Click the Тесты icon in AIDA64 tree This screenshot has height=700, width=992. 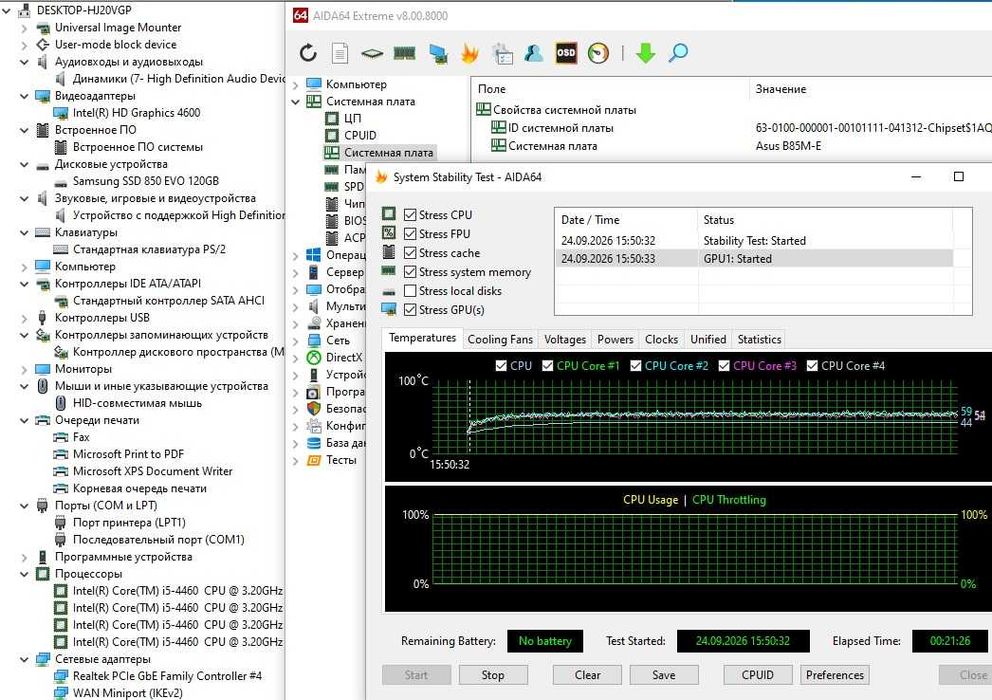(314, 460)
